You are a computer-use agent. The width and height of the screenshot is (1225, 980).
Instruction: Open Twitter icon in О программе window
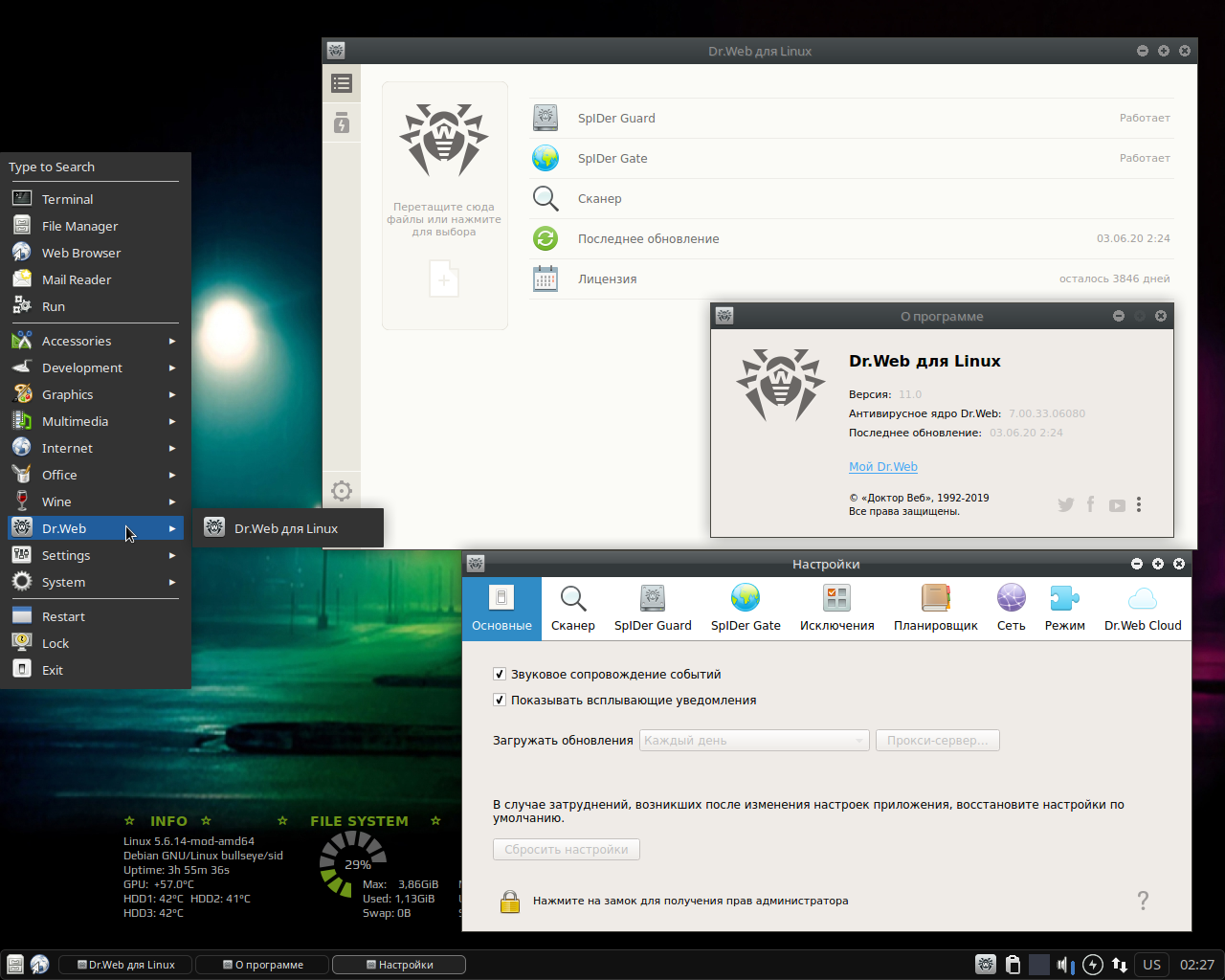point(1065,504)
